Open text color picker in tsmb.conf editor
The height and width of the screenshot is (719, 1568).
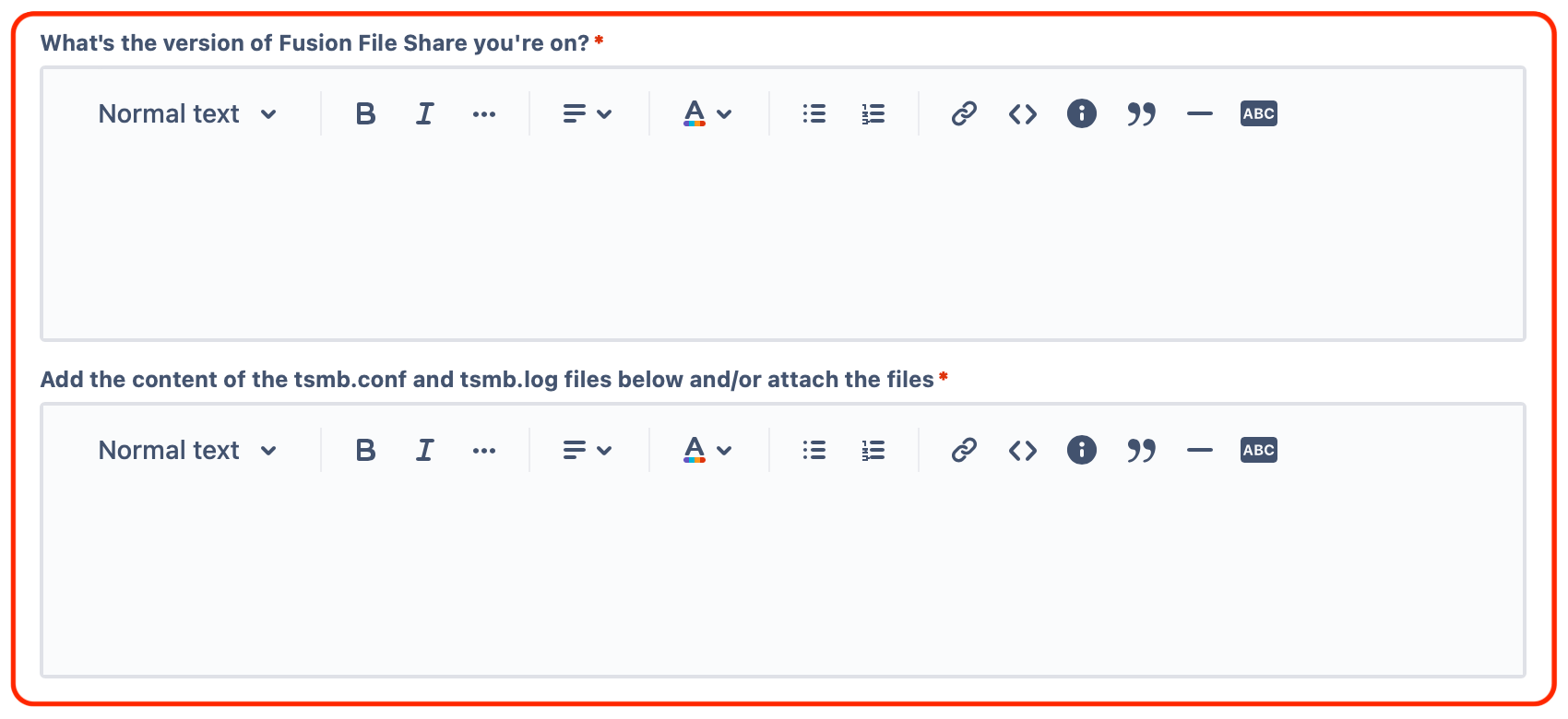[707, 450]
